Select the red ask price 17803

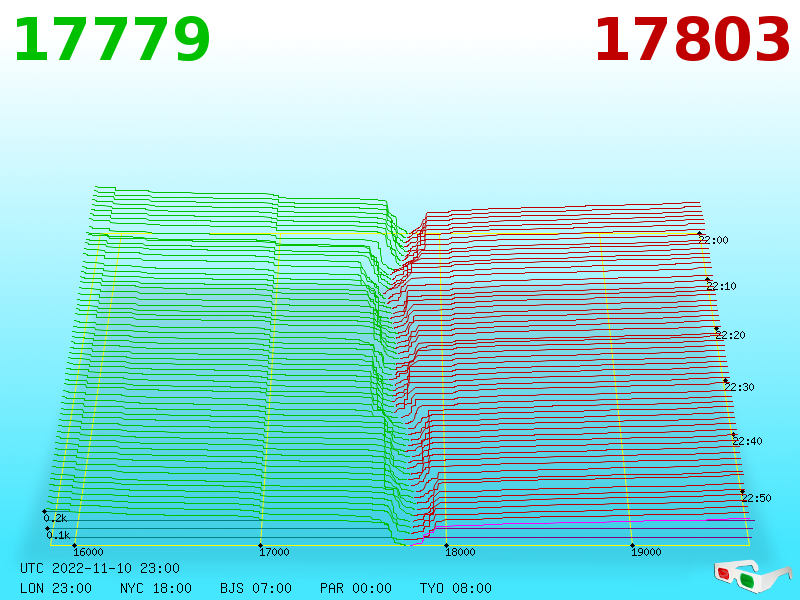tap(692, 40)
